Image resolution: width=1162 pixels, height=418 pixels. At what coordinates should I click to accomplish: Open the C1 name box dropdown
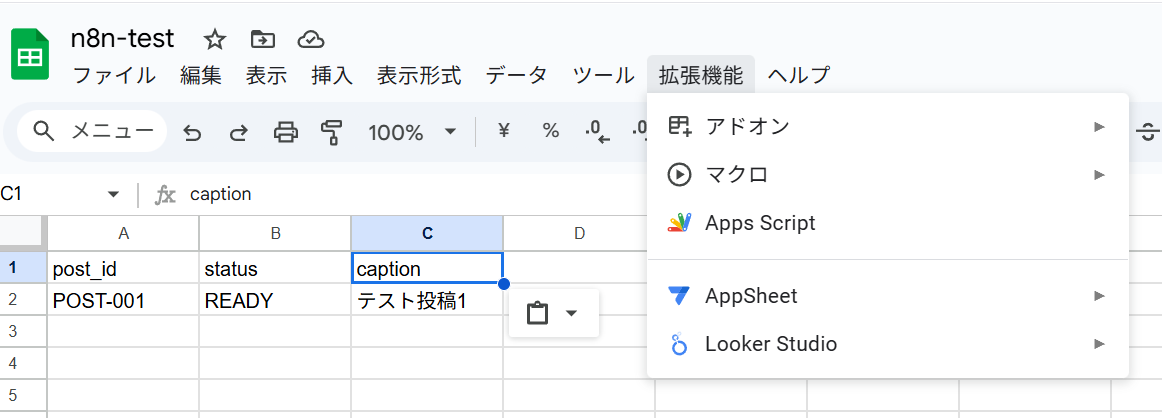[x=113, y=195]
